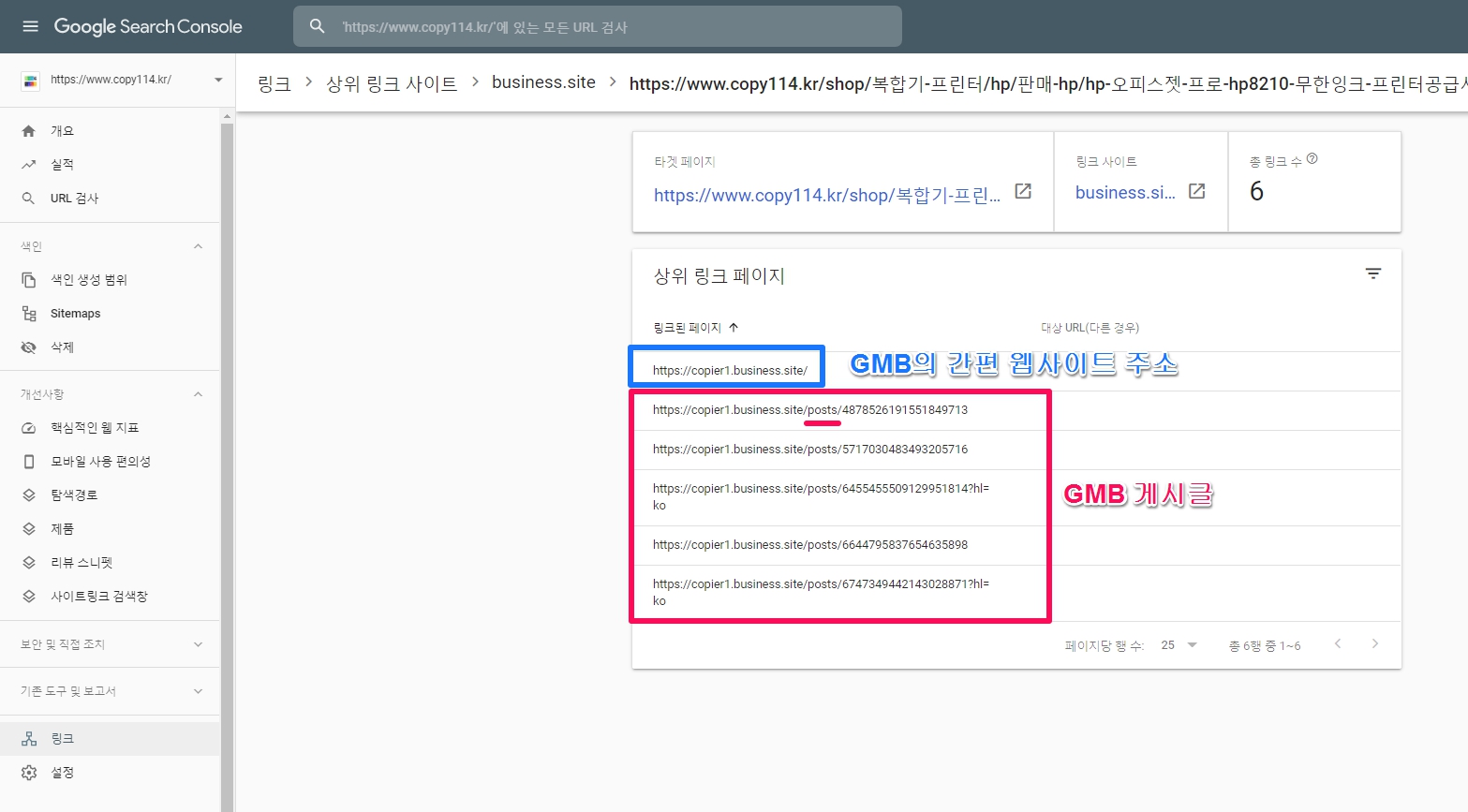
Task: Click the layers icon beside 사이트링크 검색창
Action: click(29, 597)
